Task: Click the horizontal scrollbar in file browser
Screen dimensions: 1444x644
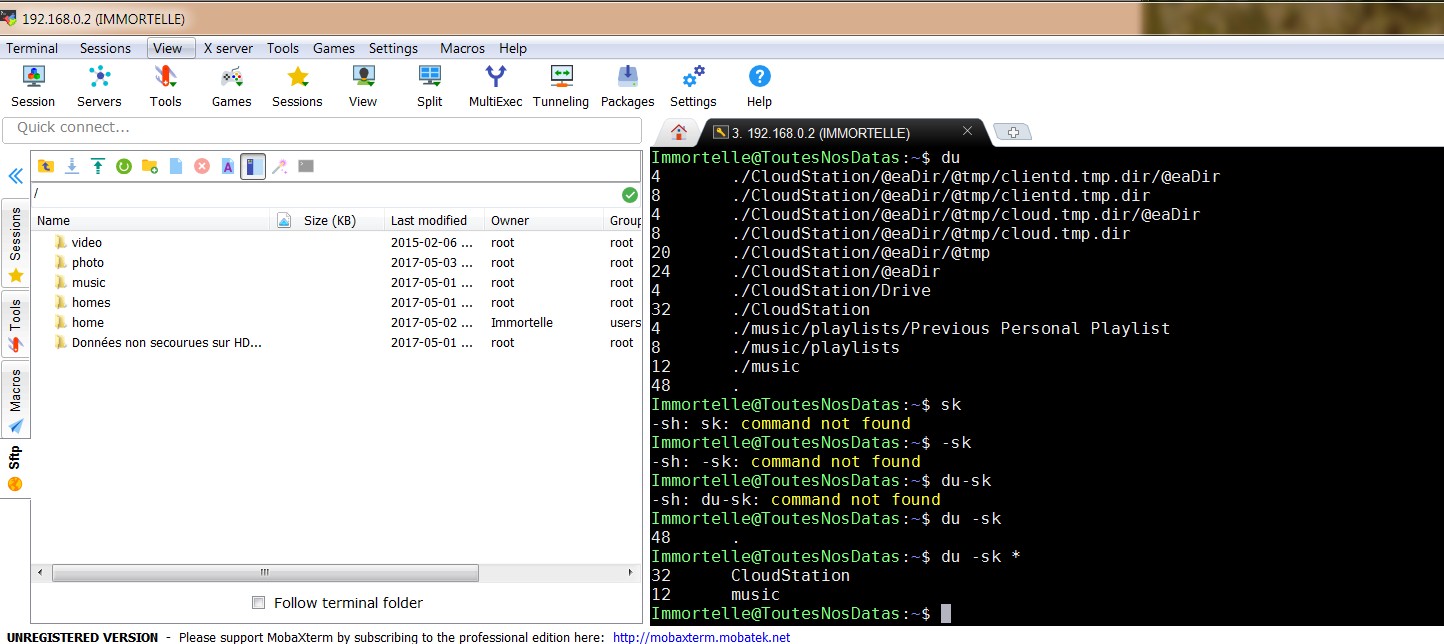Action: pyautogui.click(x=265, y=573)
